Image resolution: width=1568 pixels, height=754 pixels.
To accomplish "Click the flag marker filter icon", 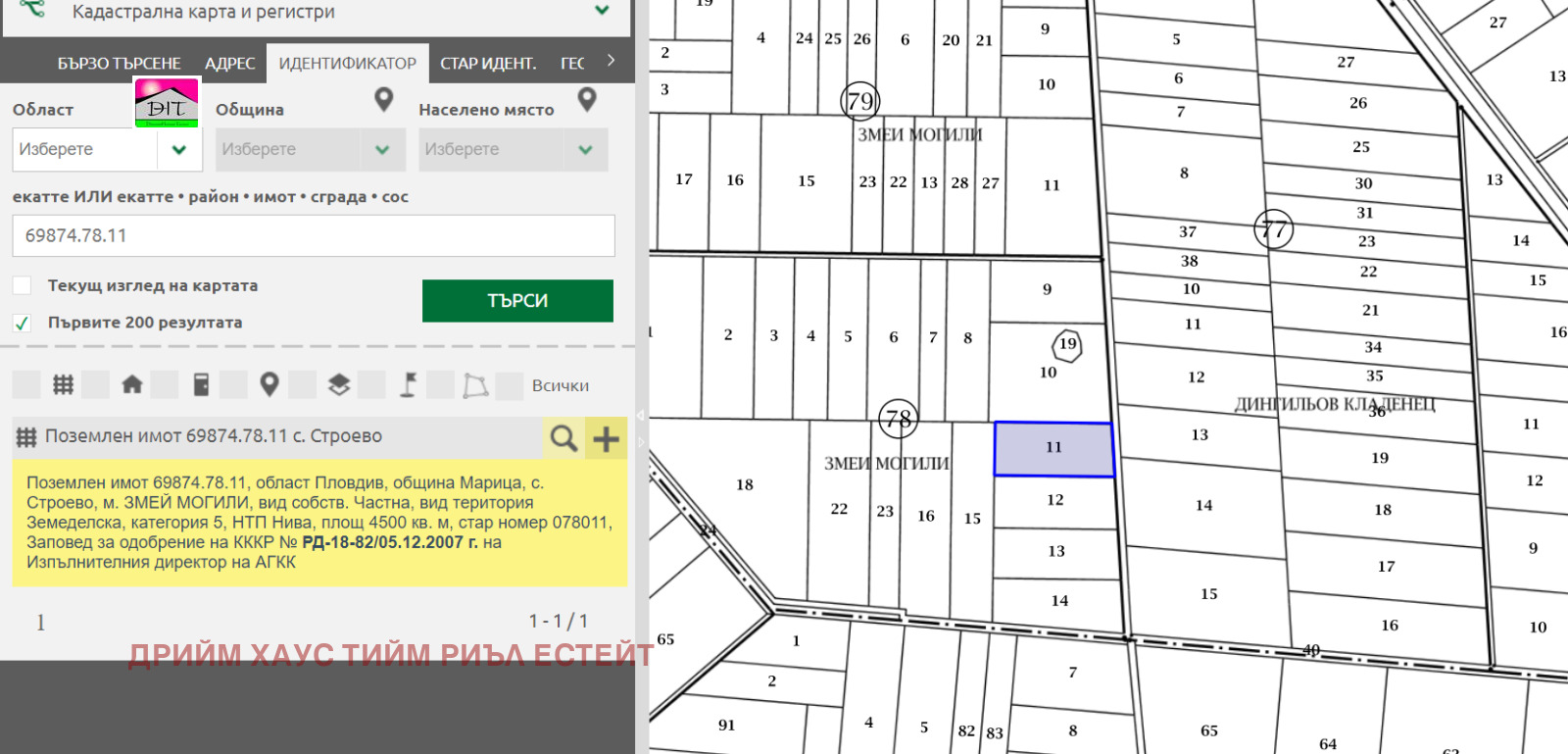I will tap(408, 385).
